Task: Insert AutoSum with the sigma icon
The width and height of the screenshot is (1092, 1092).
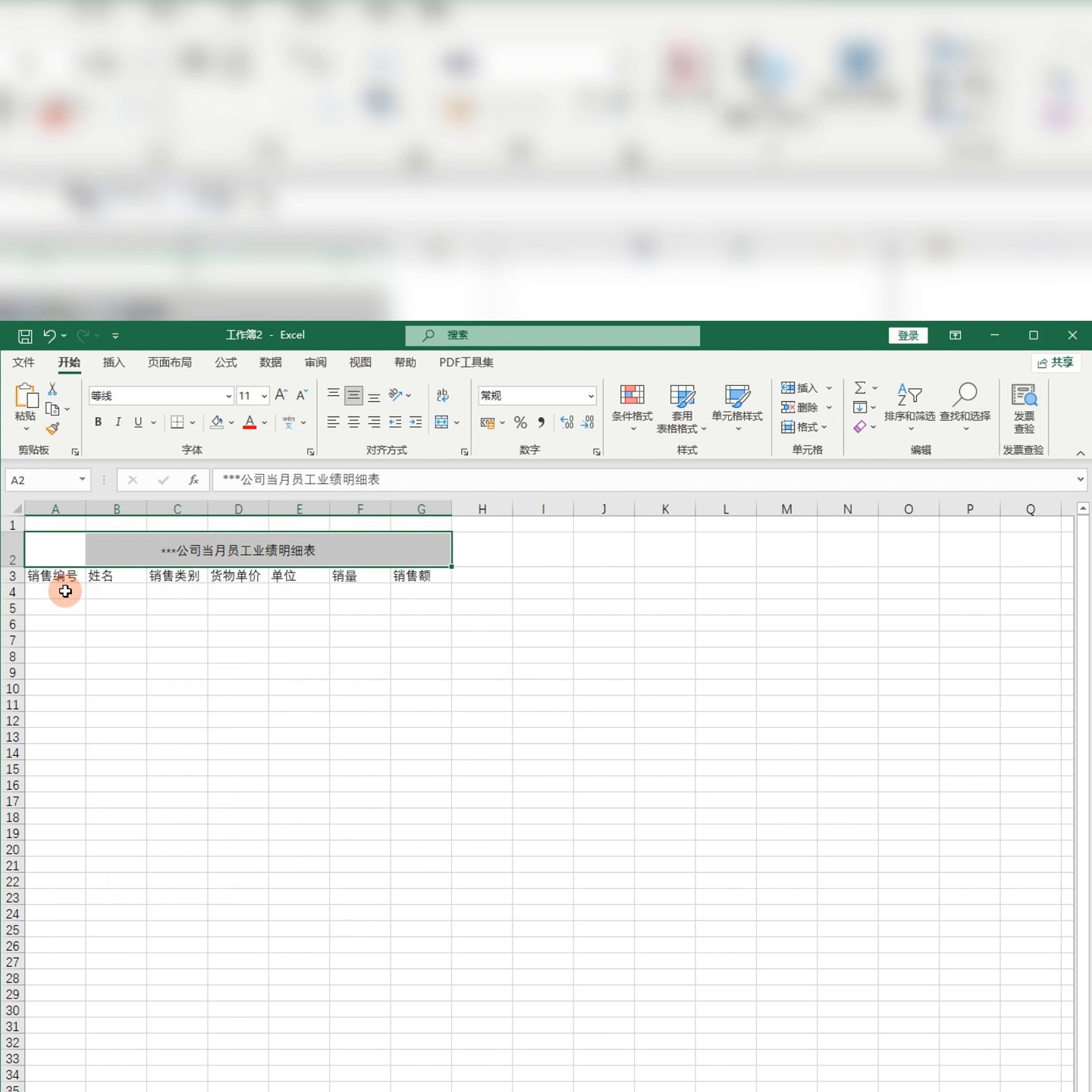Action: click(860, 388)
